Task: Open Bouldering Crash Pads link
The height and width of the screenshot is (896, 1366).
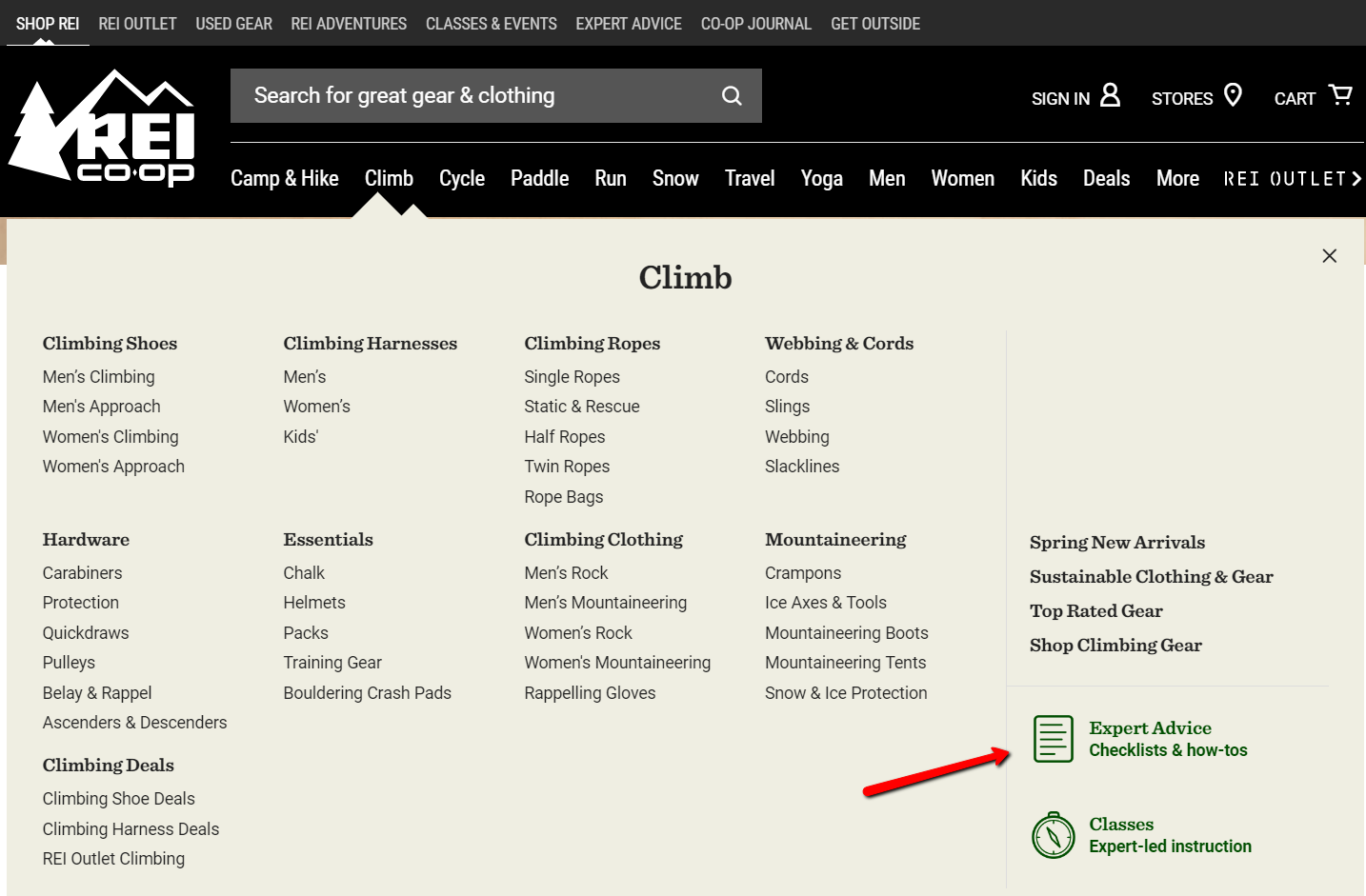Action: tap(367, 693)
